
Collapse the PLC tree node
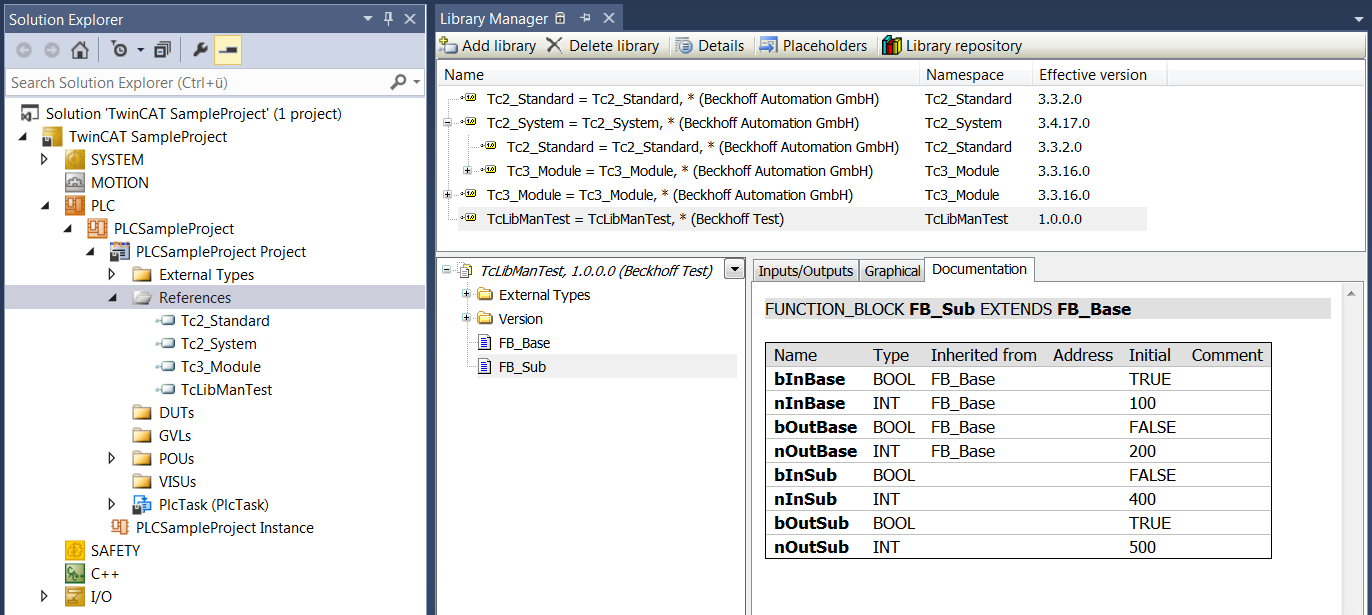tap(44, 206)
